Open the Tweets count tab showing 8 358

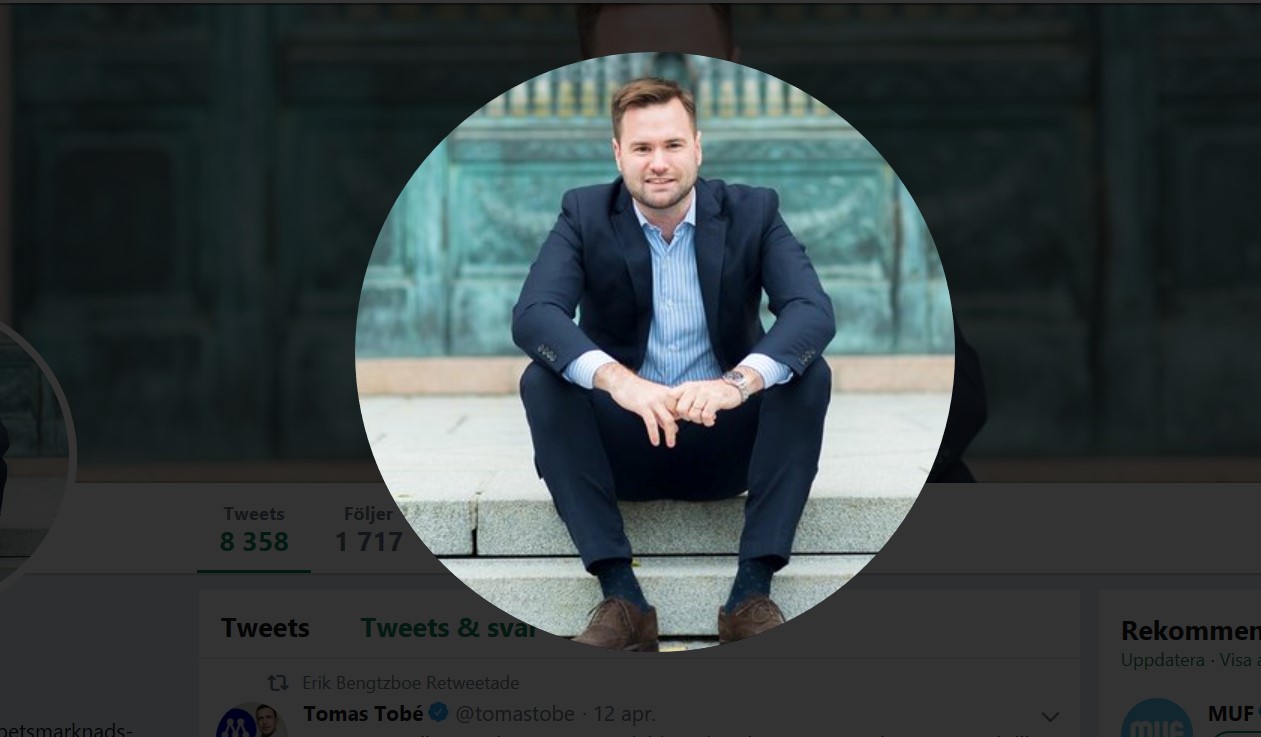(x=254, y=529)
